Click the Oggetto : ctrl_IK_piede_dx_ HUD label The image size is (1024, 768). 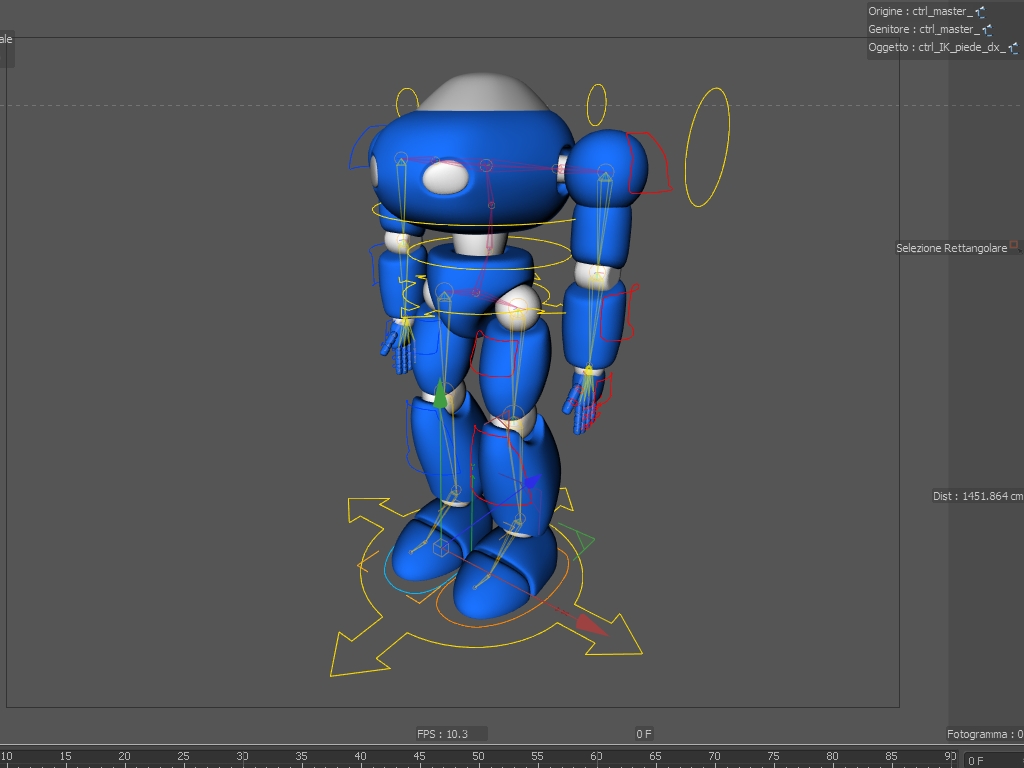coord(936,48)
